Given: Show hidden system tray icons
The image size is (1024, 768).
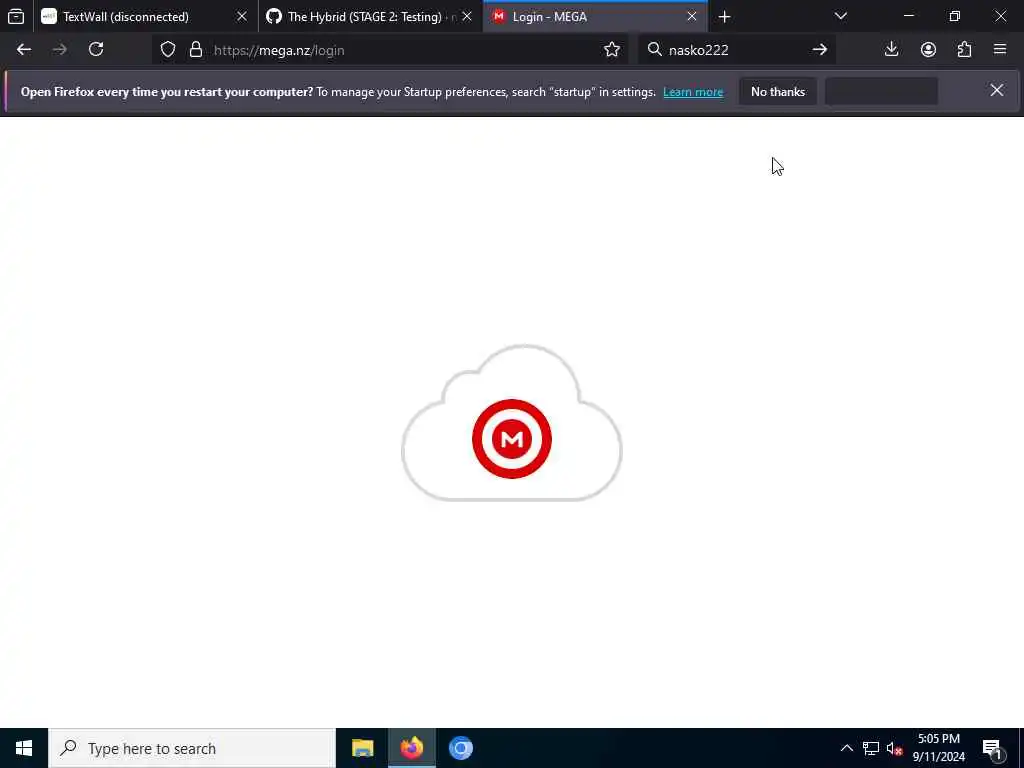Looking at the screenshot, I should click(846, 748).
